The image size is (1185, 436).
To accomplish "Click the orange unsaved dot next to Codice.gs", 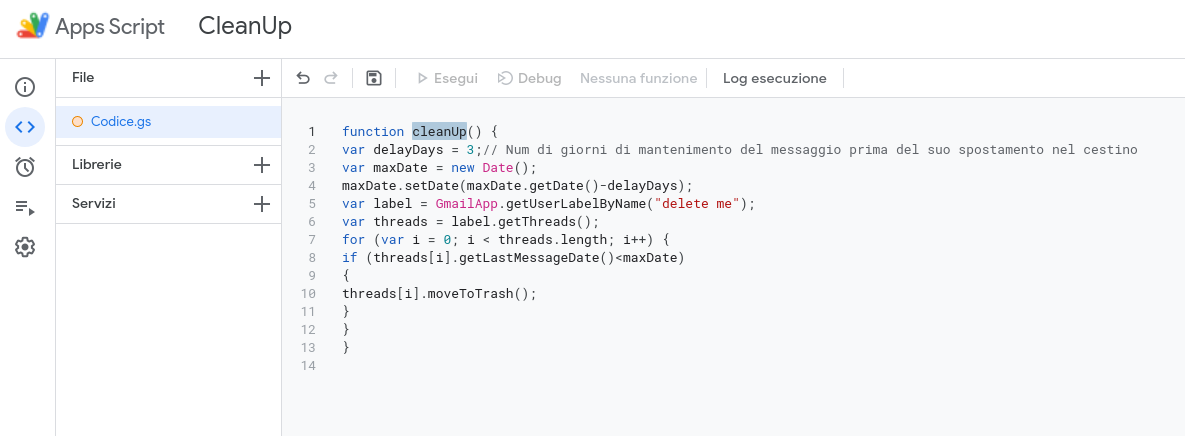I will point(77,122).
